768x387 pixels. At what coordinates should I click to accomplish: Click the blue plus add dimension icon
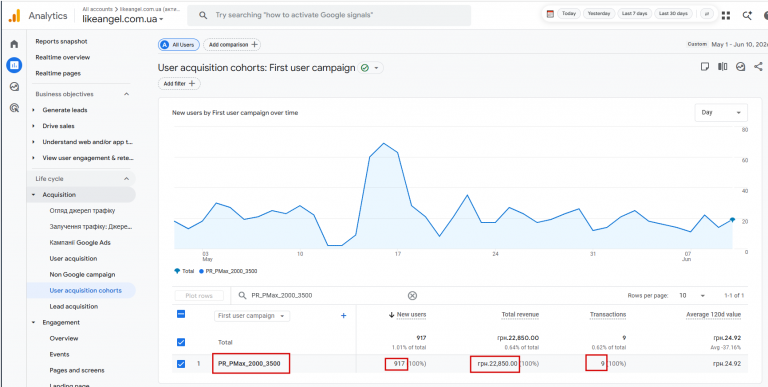click(x=343, y=316)
